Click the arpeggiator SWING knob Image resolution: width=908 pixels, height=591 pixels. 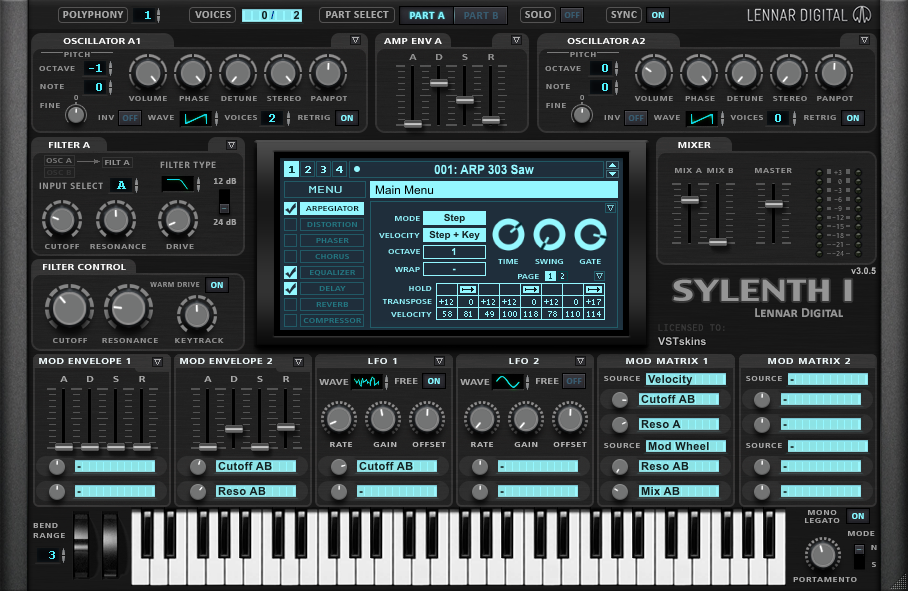(549, 235)
